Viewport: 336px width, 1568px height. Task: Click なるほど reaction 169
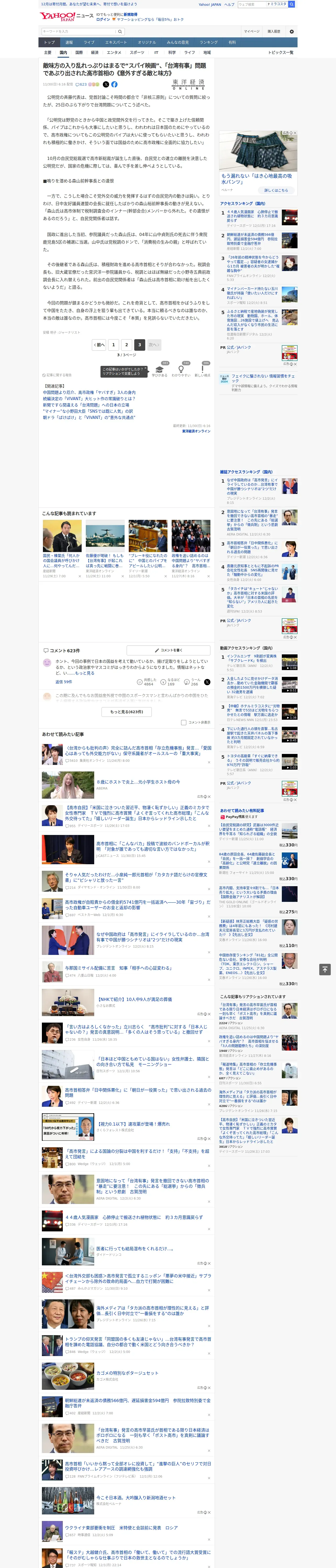click(x=170, y=682)
